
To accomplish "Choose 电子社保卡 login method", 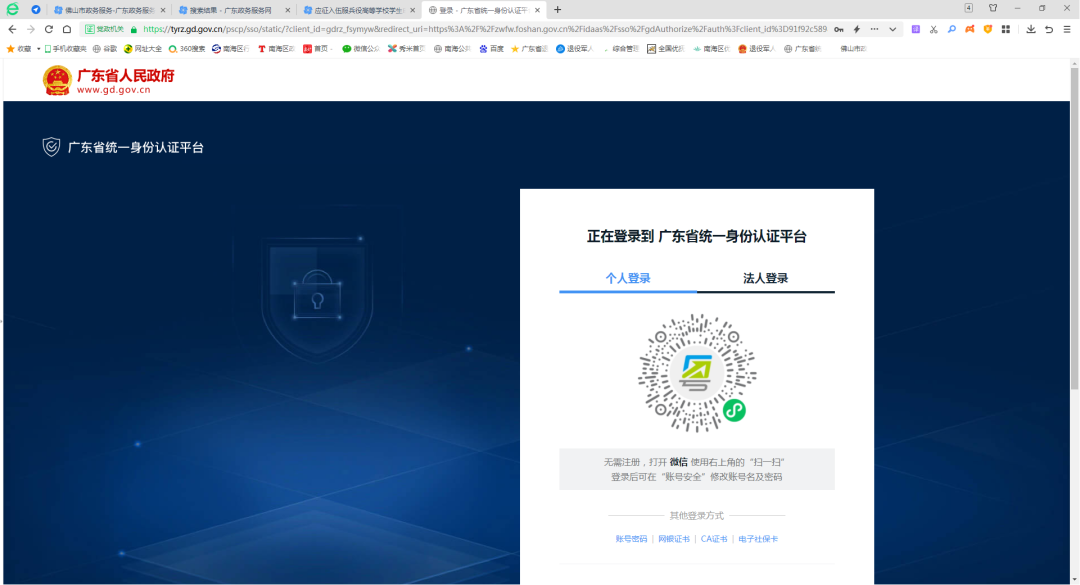I will [x=758, y=539].
